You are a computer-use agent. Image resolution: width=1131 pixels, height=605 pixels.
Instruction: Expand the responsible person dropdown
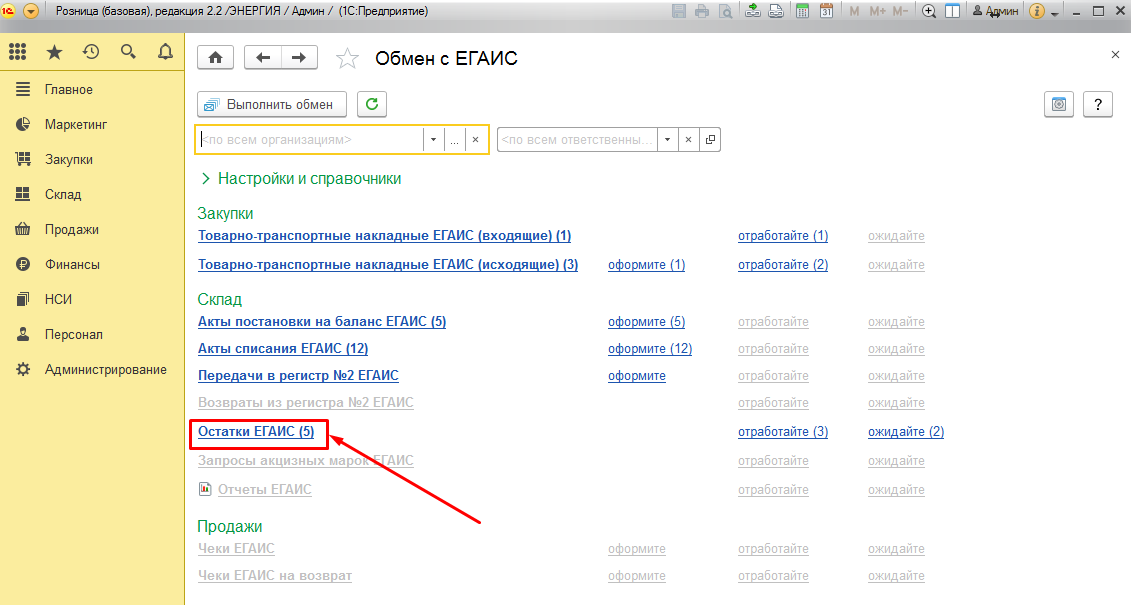click(x=667, y=140)
